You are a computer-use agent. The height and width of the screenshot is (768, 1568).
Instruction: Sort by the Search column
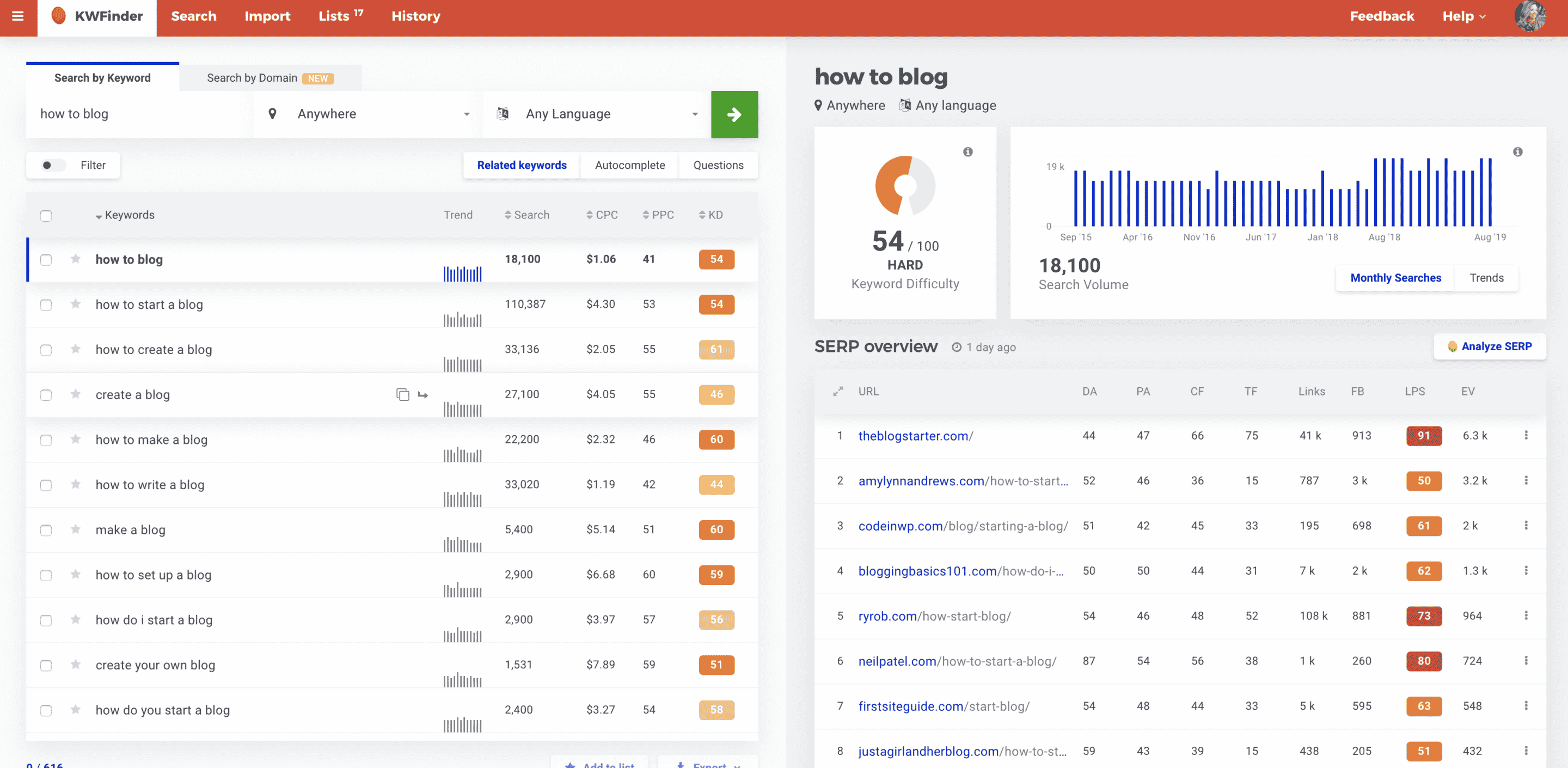527,215
